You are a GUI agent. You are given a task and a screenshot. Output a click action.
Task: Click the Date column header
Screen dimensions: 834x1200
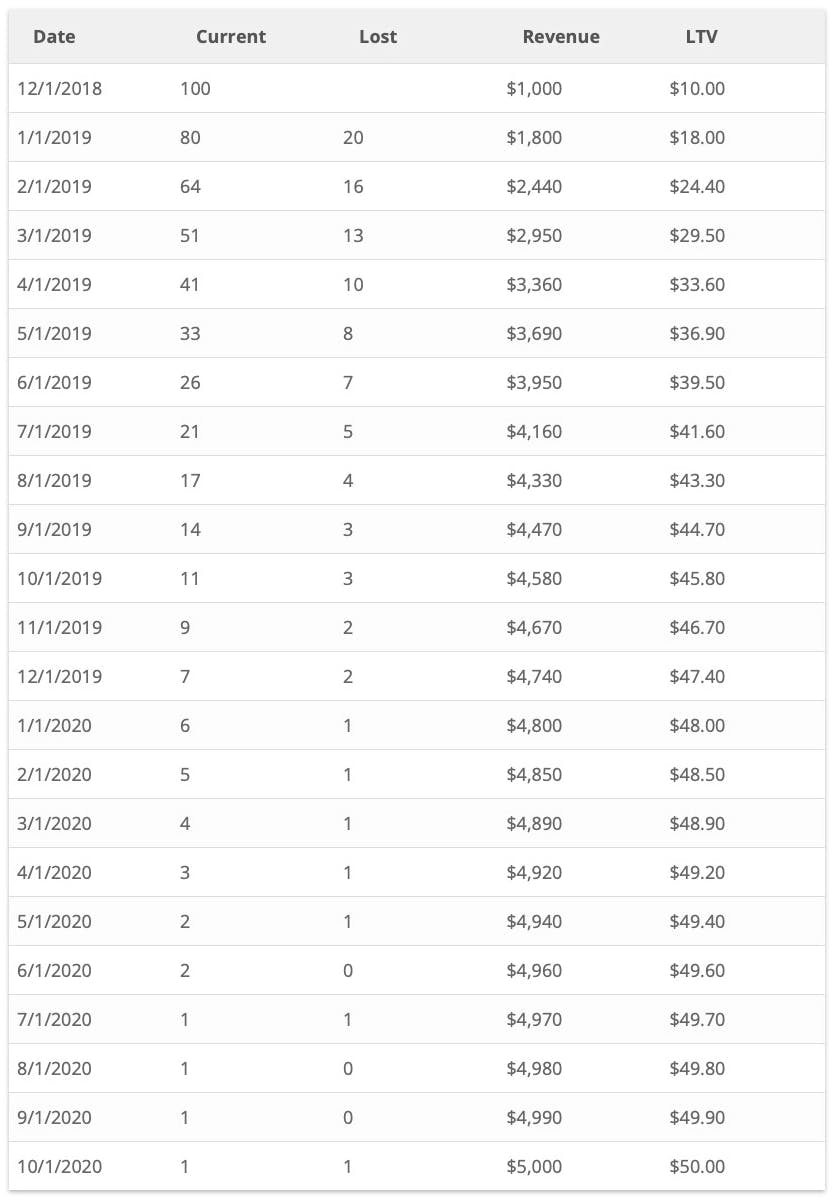[54, 37]
